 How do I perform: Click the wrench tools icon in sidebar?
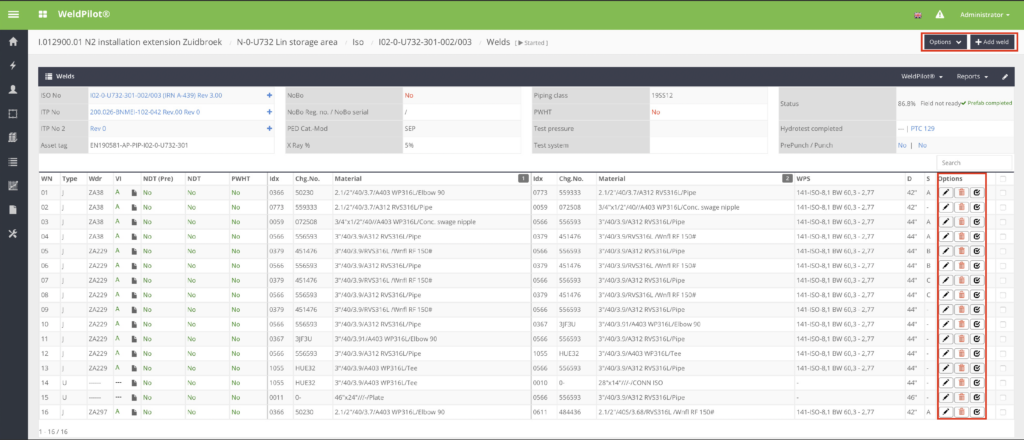click(12, 234)
